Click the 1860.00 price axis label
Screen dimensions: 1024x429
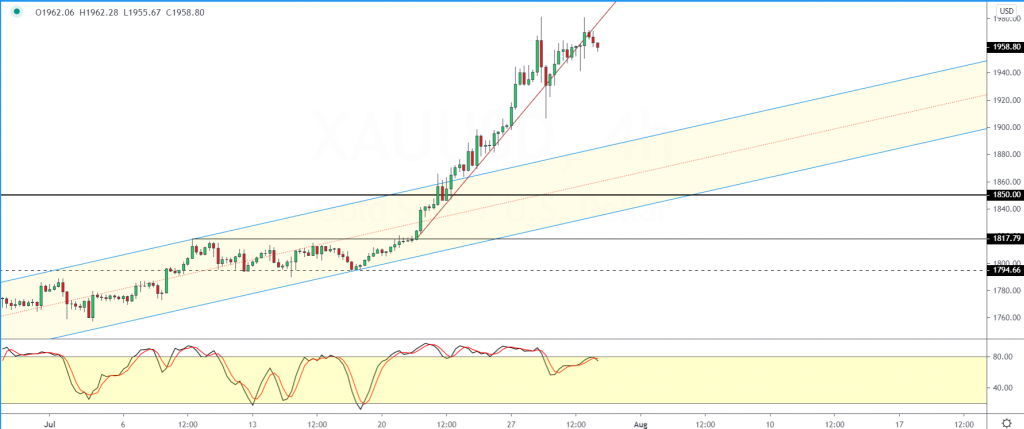tap(1006, 182)
